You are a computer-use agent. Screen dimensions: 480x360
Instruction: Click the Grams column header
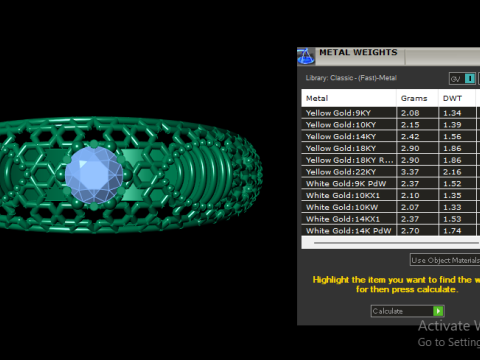click(x=417, y=98)
